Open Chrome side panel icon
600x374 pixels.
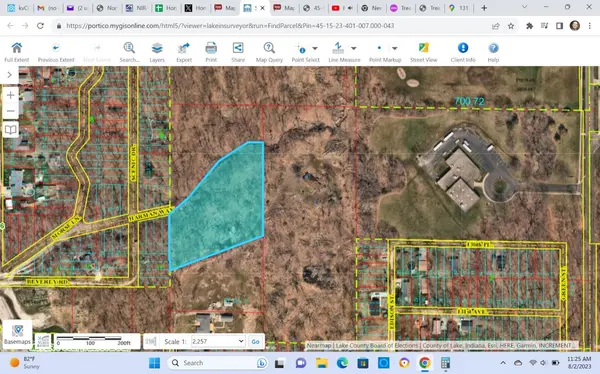pyautogui.click(x=559, y=26)
